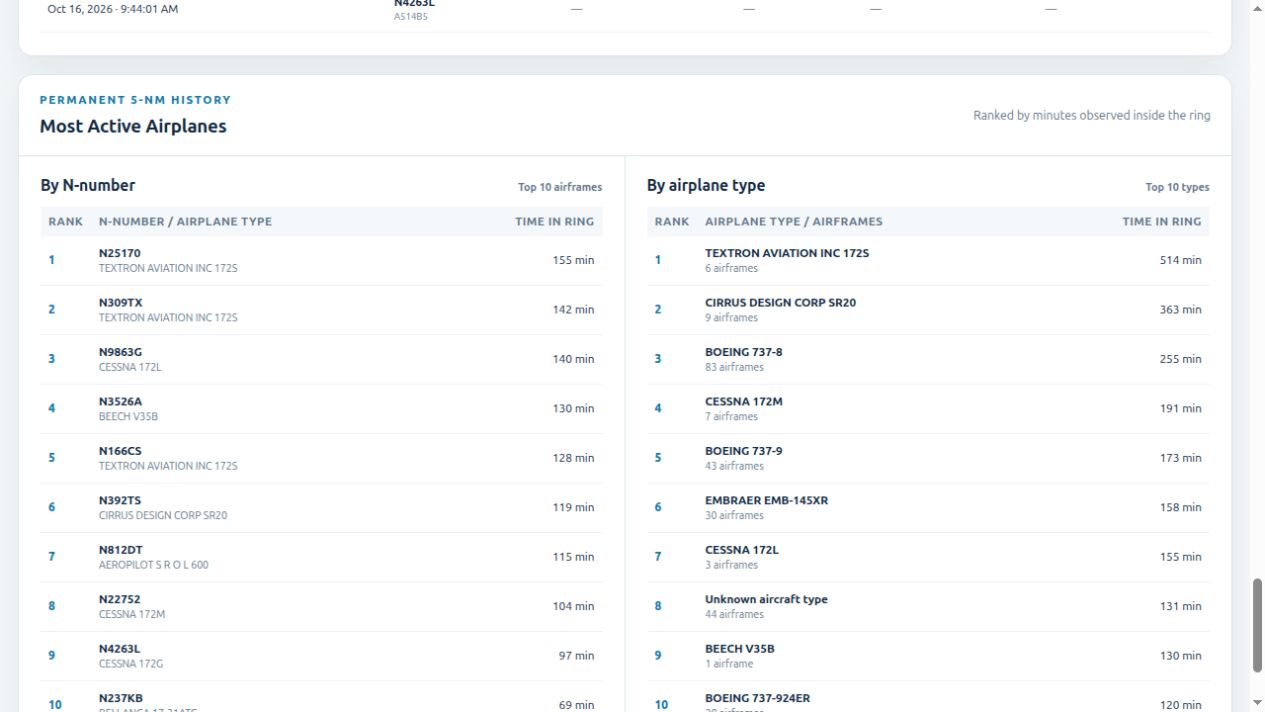Click the scroll up arrow of the page scrollbar
1265x712 pixels.
(x=1257, y=8)
